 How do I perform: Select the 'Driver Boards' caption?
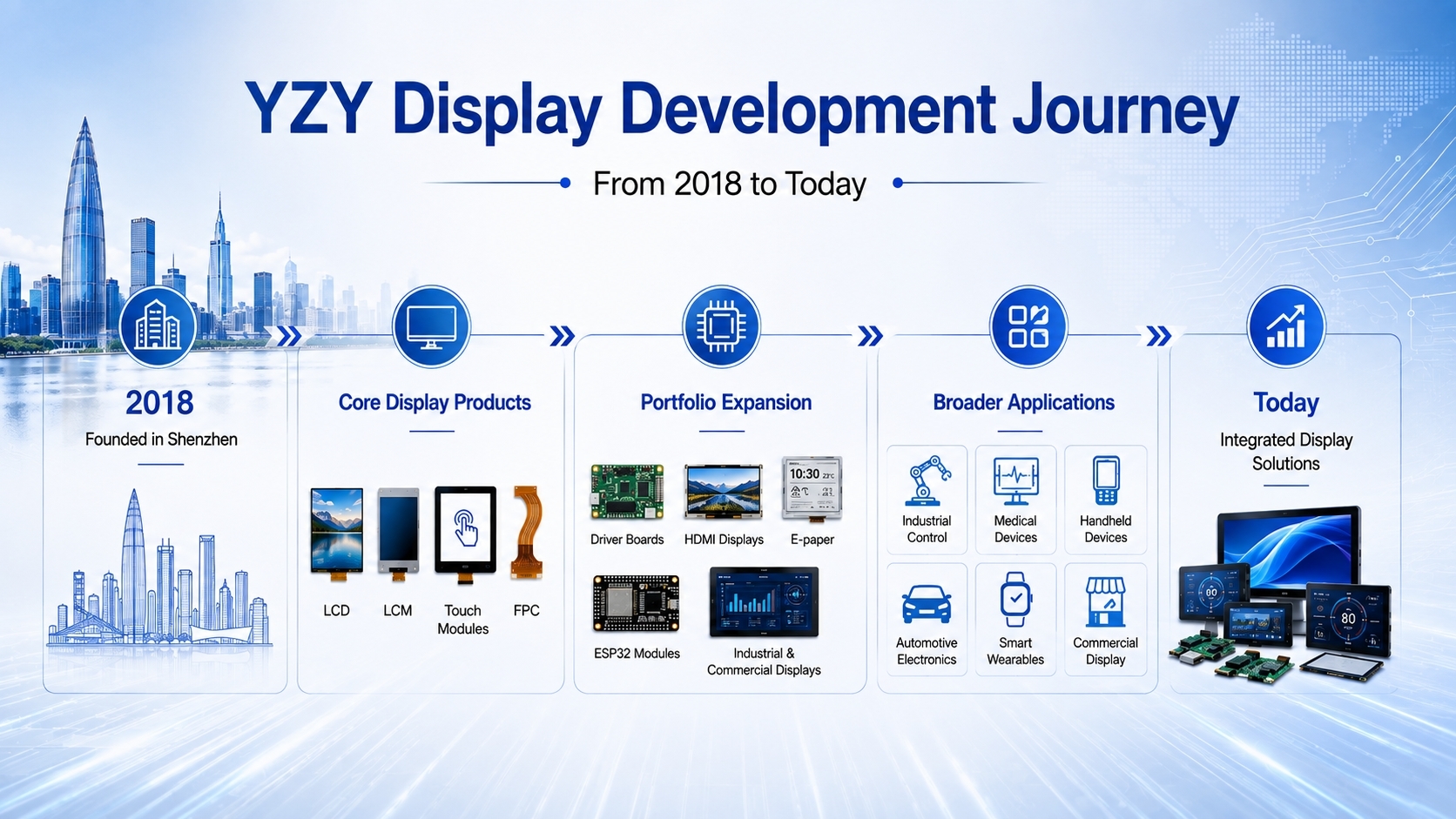point(627,540)
